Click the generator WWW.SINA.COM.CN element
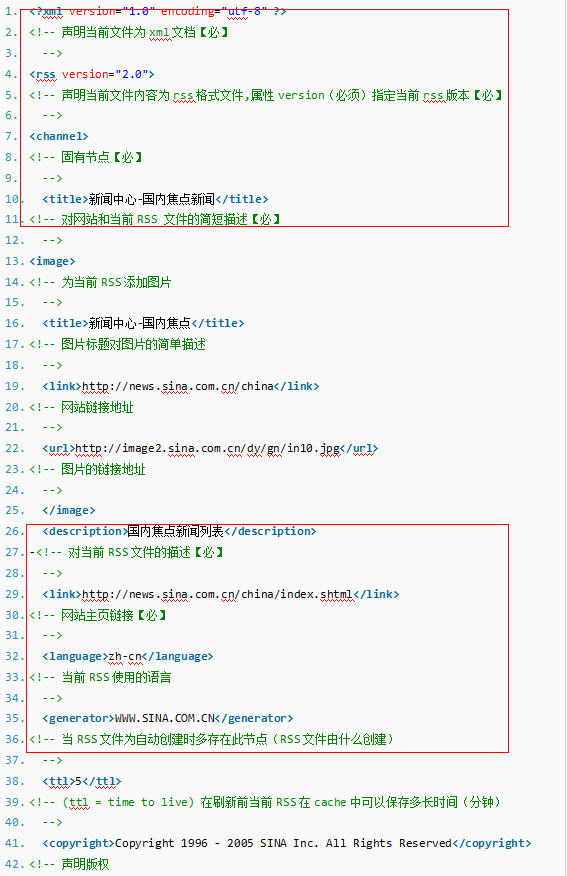Viewport: 567px width, 876px height. [168, 718]
